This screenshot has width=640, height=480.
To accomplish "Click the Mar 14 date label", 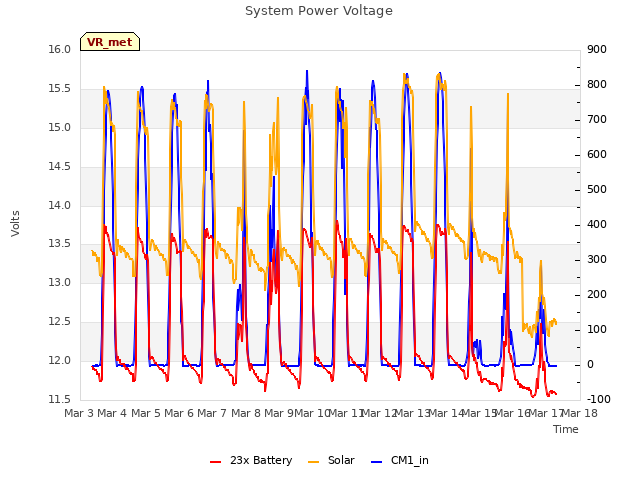I will [446, 413].
